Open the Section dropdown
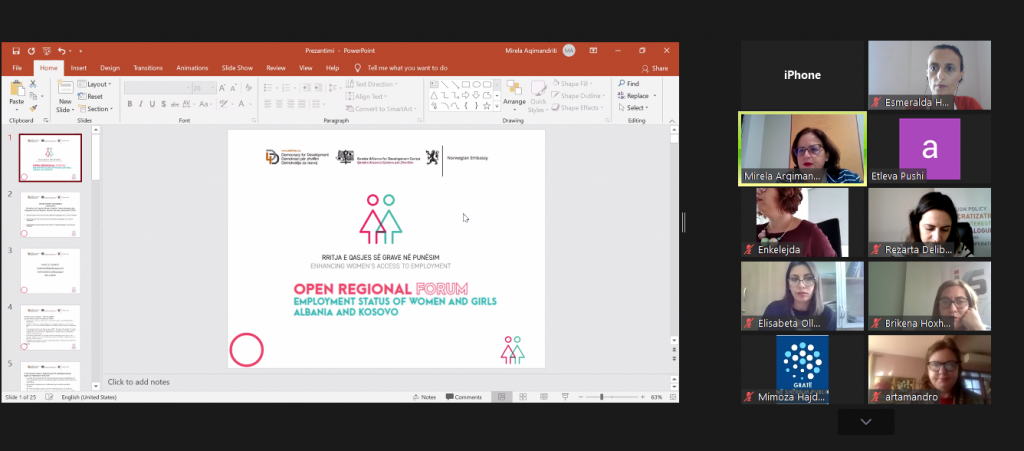 pos(95,108)
